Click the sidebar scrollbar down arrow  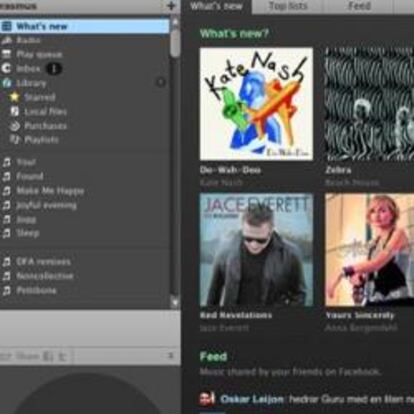pos(175,303)
